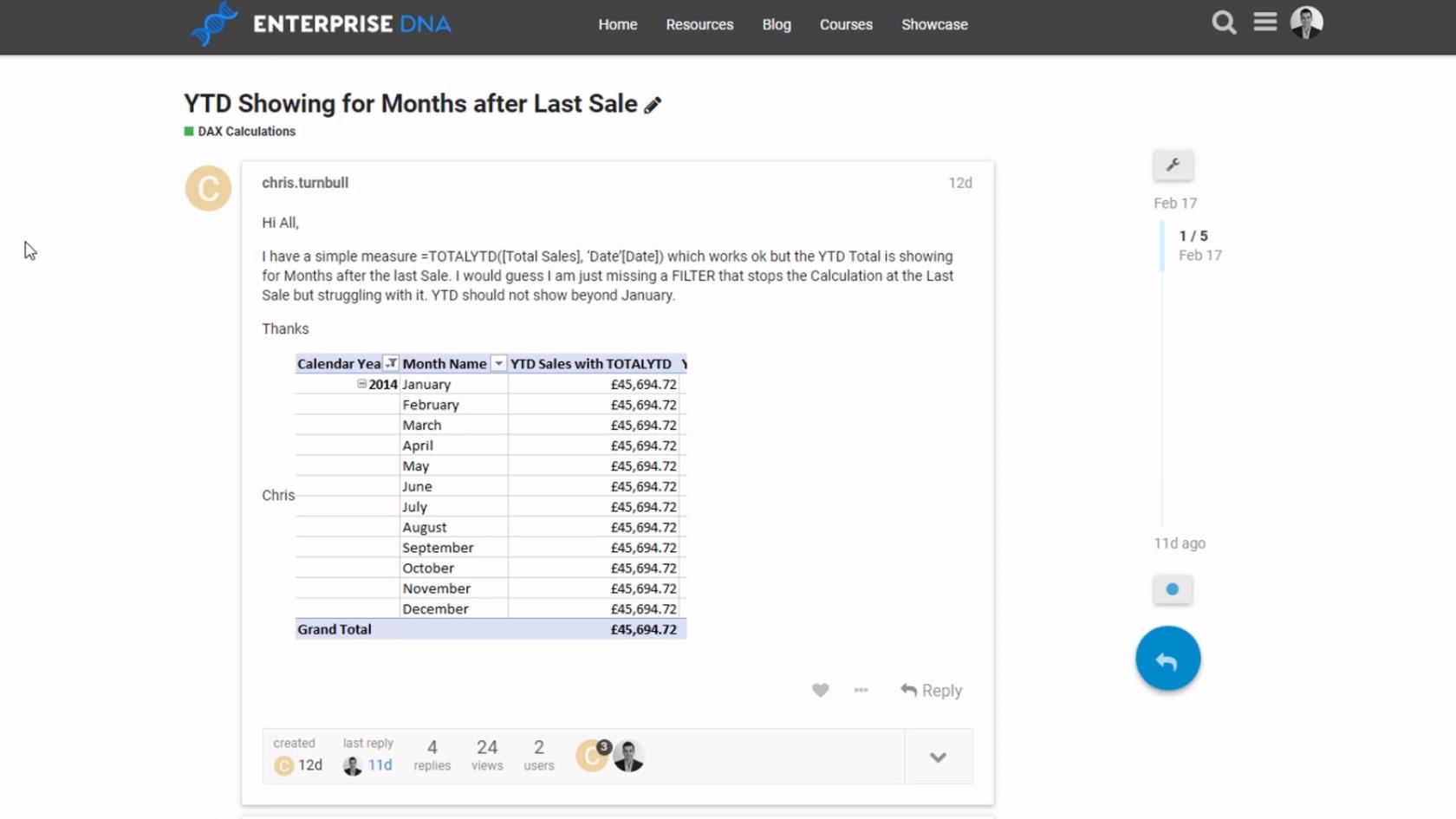Image resolution: width=1456 pixels, height=819 pixels.
Task: Click the 12d post date link
Action: pos(960,183)
